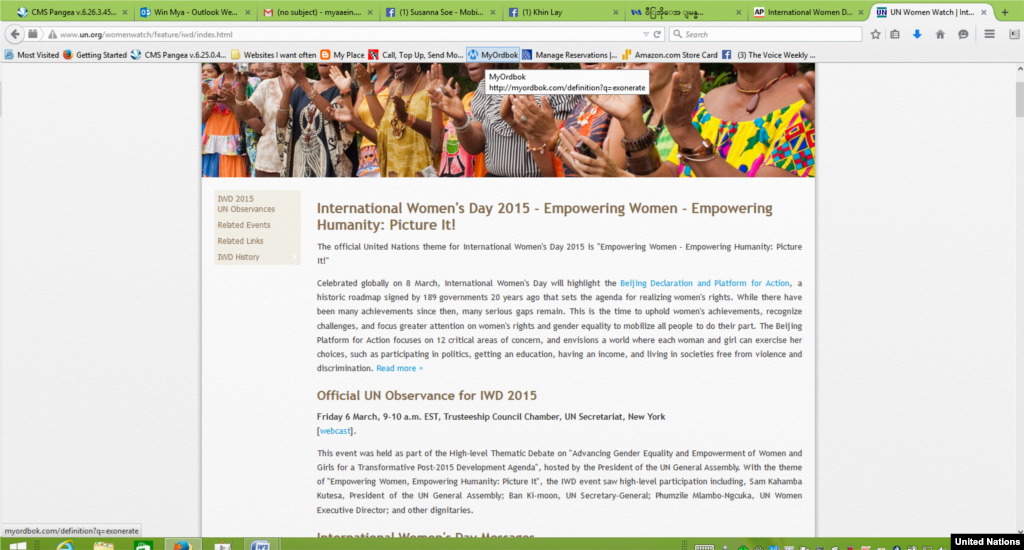Viewport: 1024px width, 550px height.
Task: Go to Firefox Home page icon
Action: [940, 34]
